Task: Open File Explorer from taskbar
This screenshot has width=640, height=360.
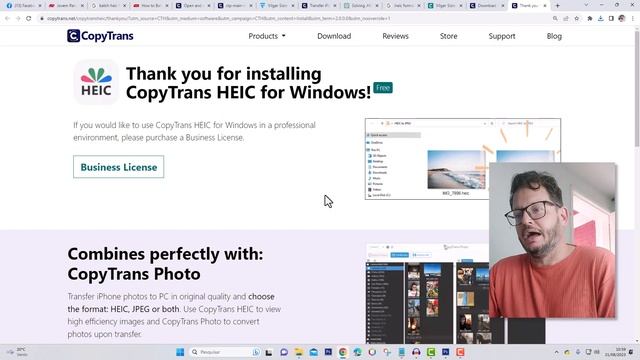Action: [299, 352]
